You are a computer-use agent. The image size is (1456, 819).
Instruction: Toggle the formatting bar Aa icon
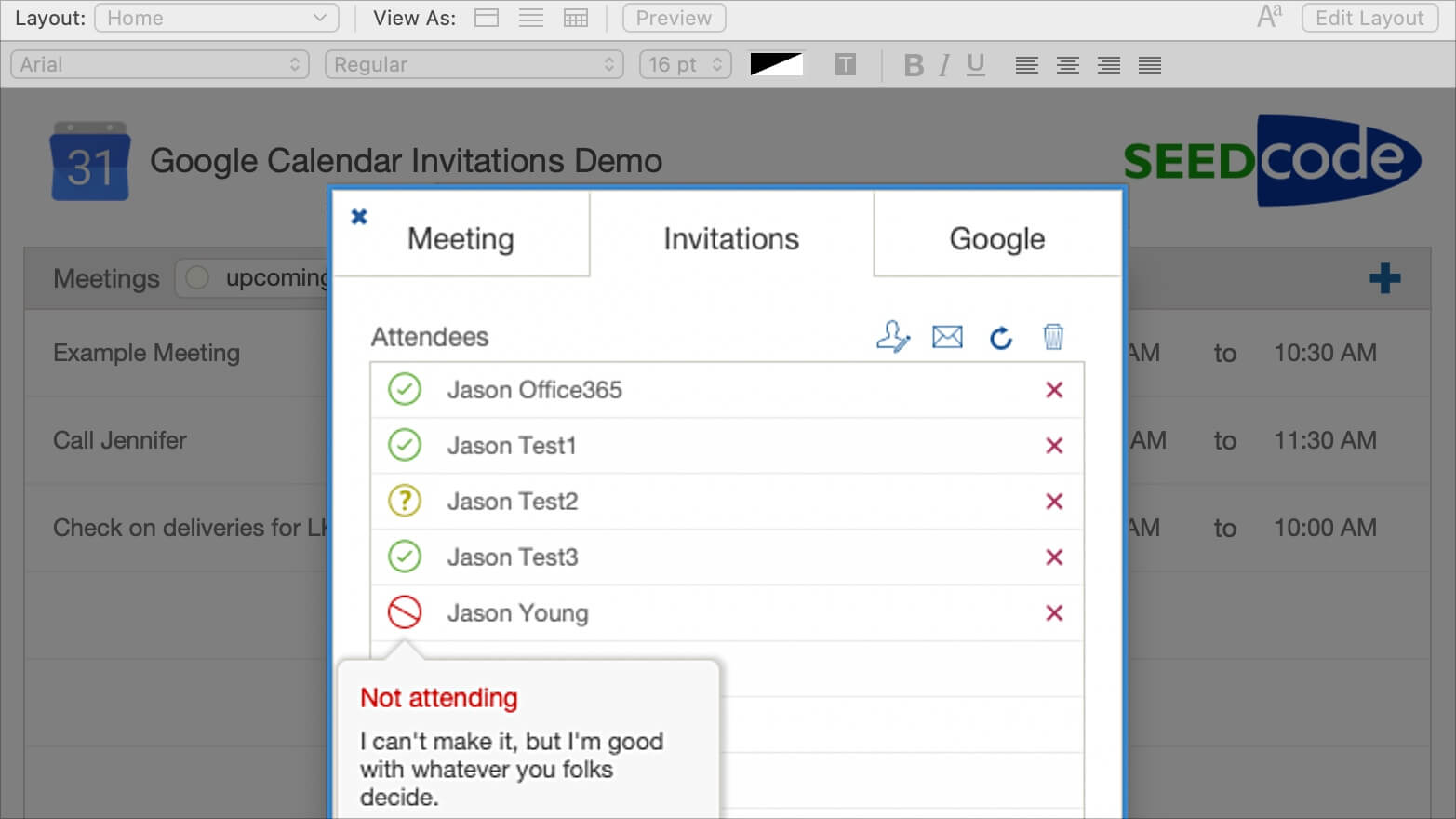tap(1269, 17)
